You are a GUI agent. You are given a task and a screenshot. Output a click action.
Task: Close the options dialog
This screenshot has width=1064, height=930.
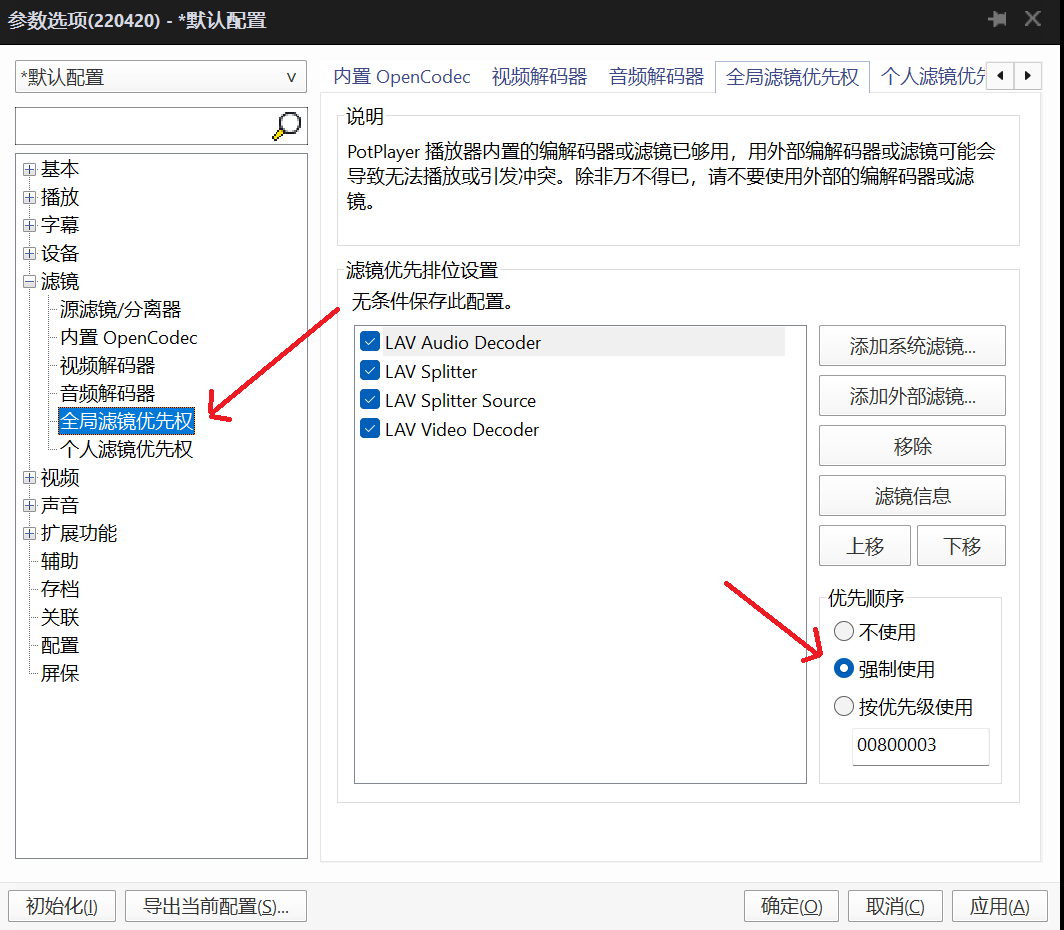(x=1033, y=18)
